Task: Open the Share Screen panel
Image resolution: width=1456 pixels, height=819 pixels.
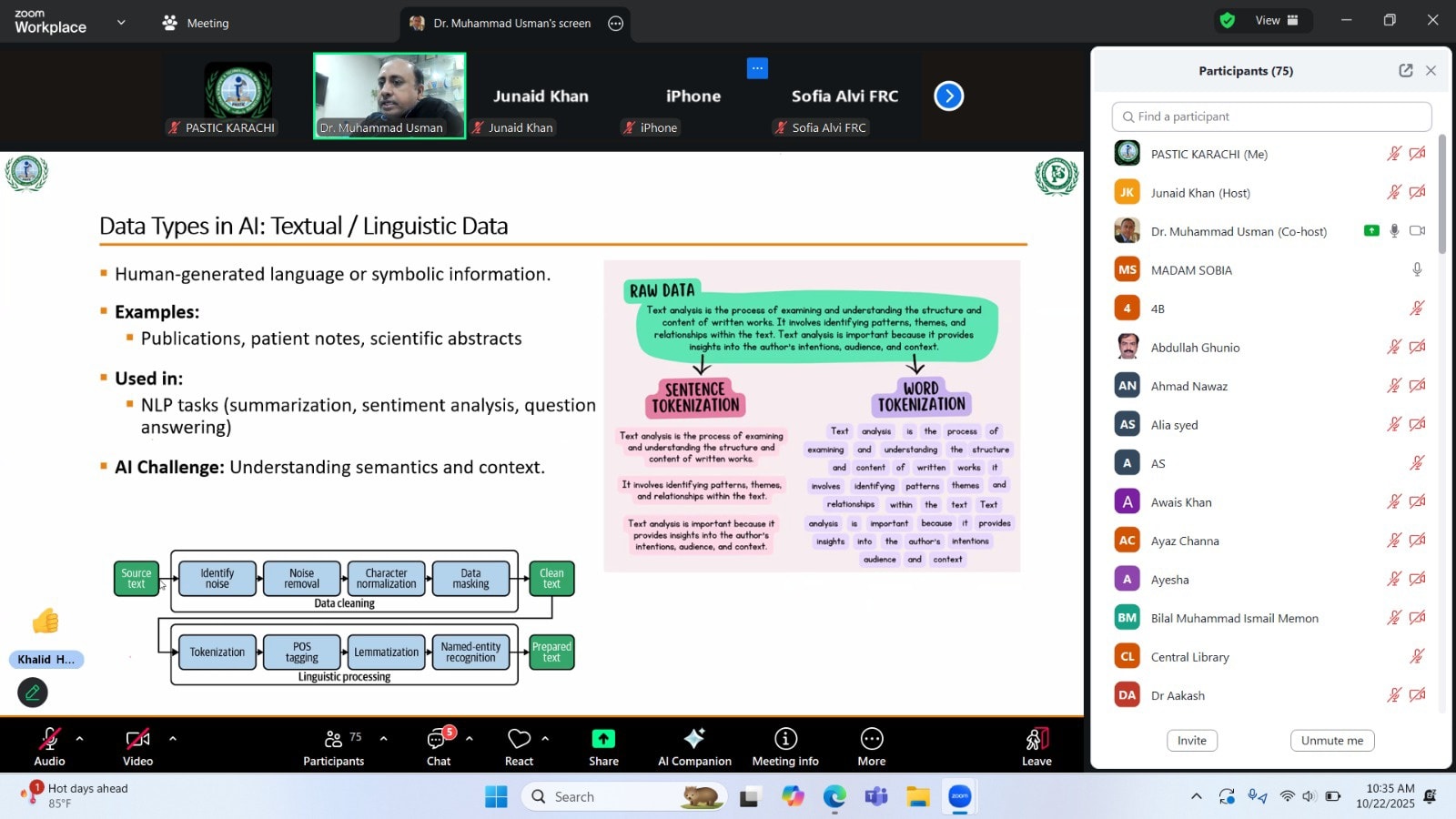Action: click(602, 746)
